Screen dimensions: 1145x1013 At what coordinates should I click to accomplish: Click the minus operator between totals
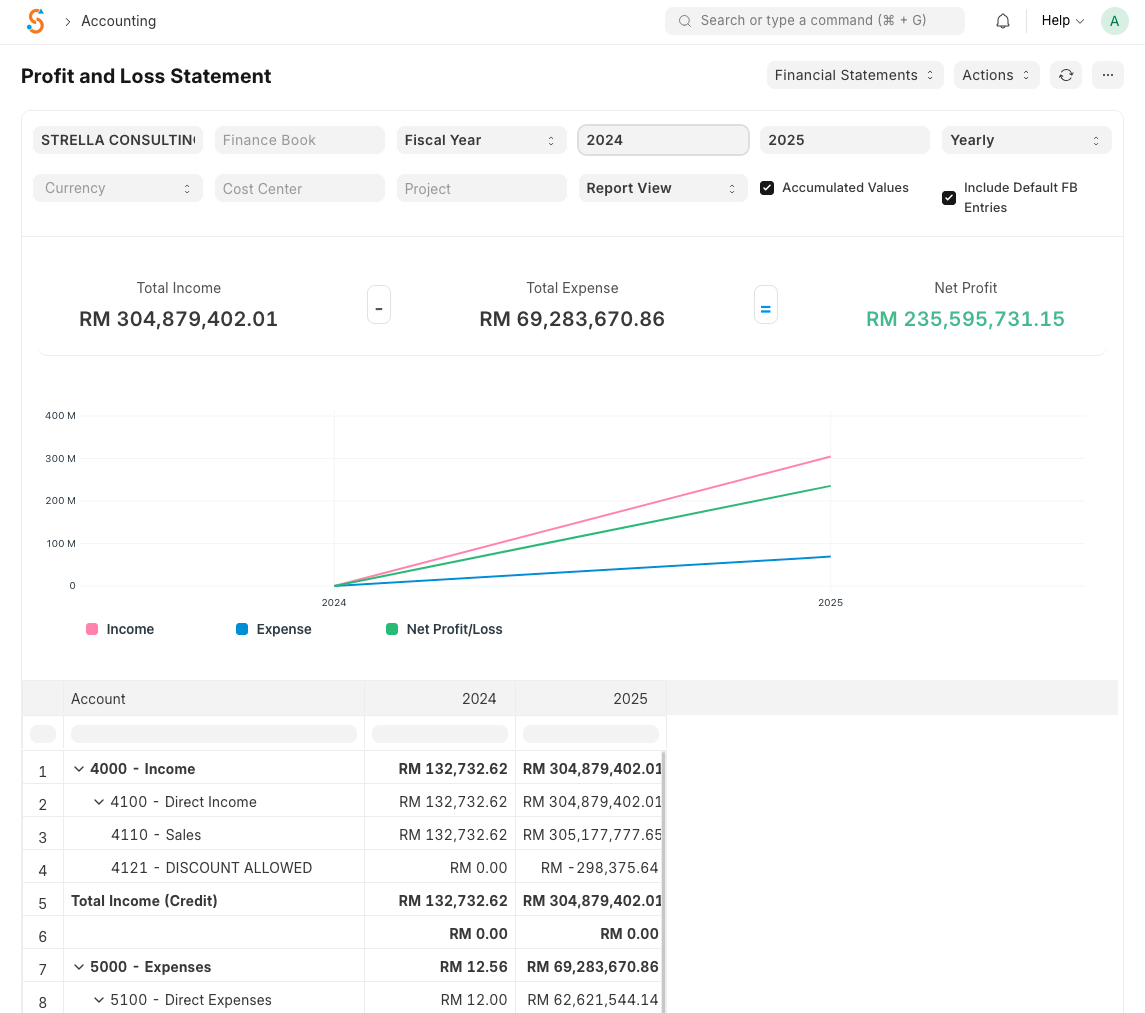tap(379, 306)
